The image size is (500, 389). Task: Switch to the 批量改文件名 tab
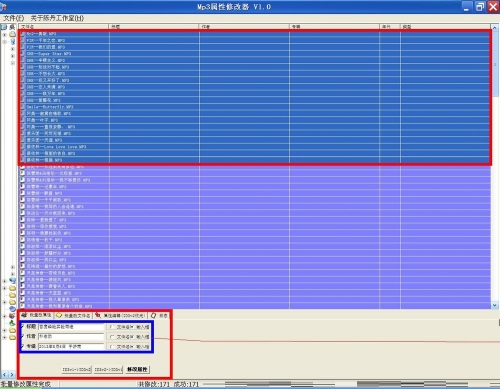click(x=73, y=315)
